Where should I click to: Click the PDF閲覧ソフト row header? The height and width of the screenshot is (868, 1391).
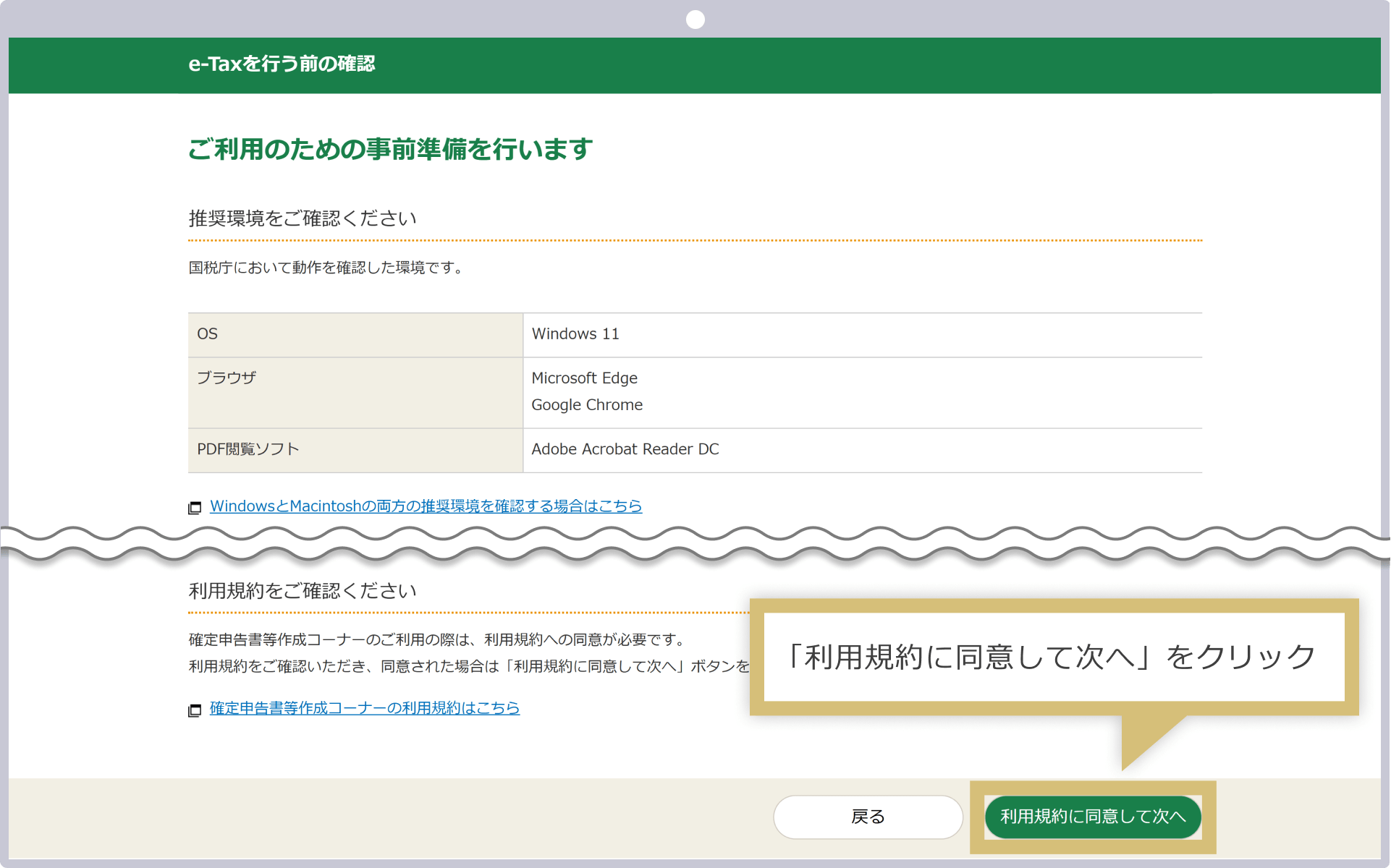[x=355, y=449]
